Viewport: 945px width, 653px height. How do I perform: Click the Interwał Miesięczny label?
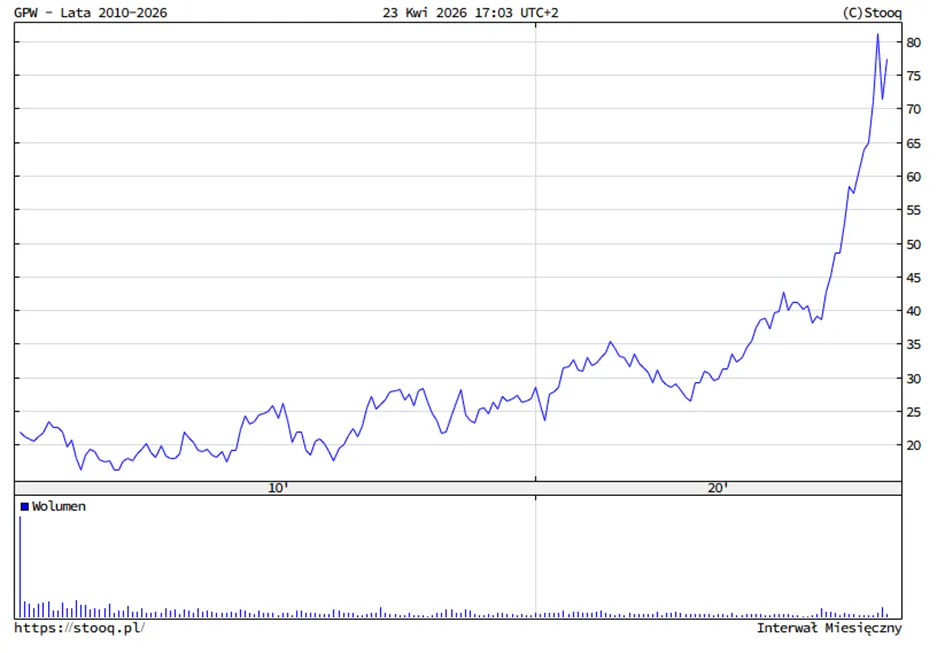point(829,628)
